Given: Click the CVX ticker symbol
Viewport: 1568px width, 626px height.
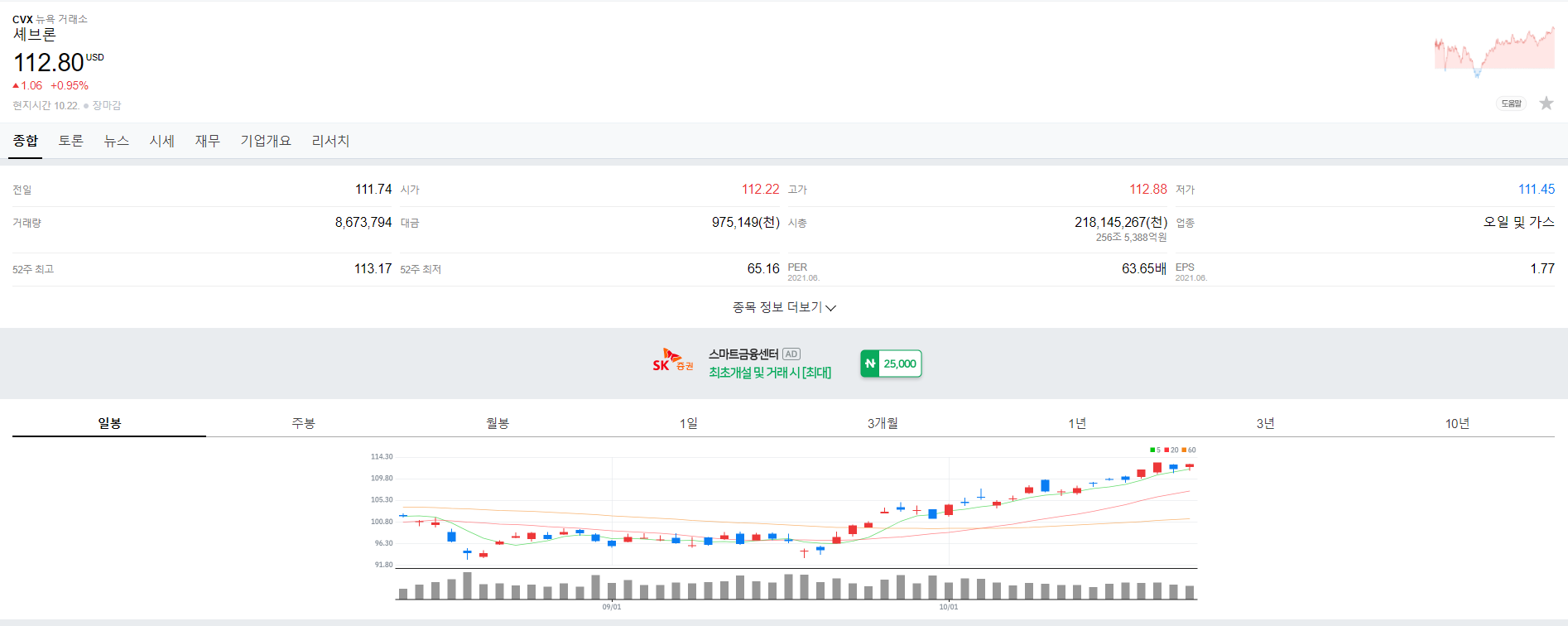Looking at the screenshot, I should 22,19.
